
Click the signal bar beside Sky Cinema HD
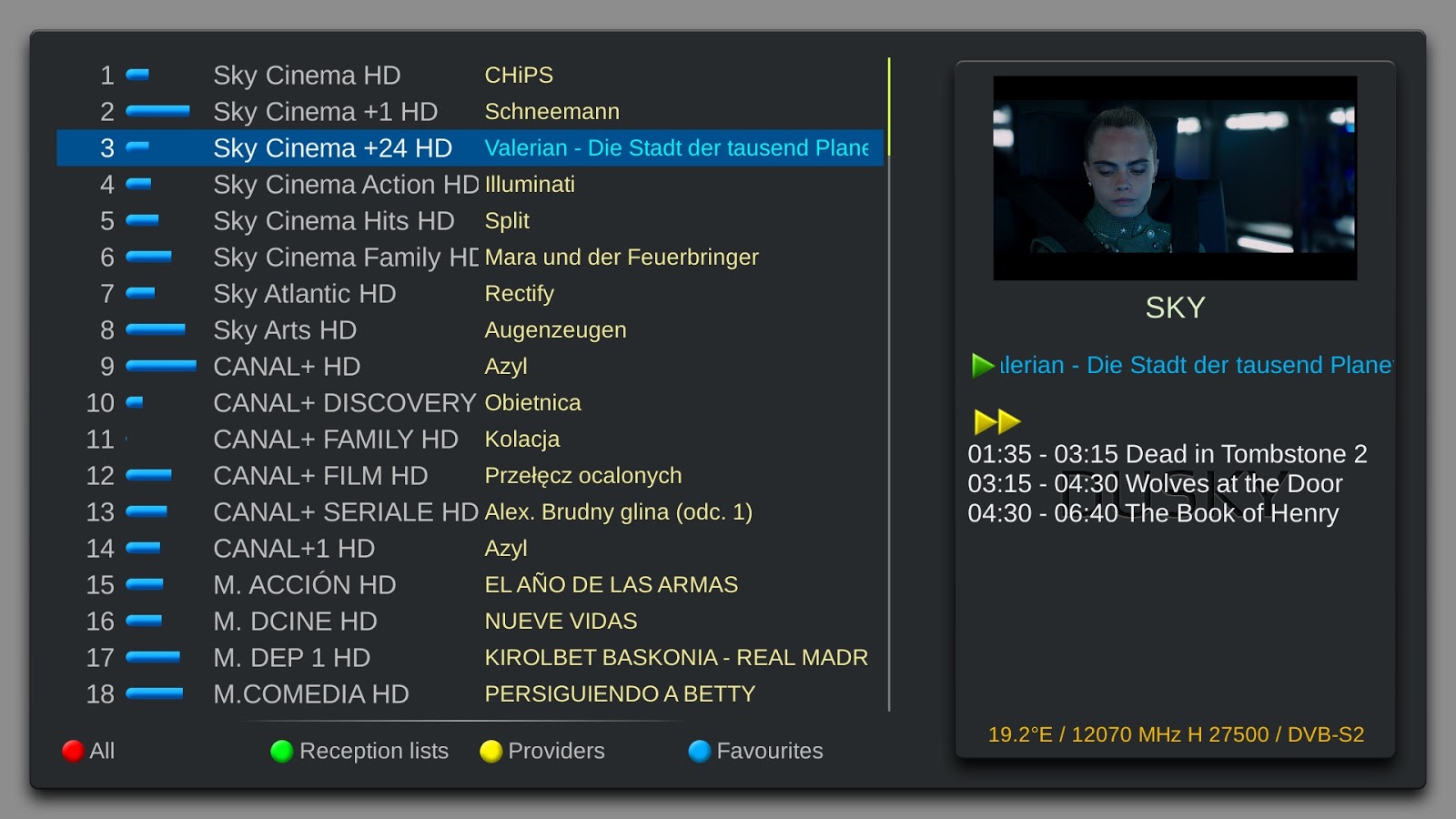[x=136, y=76]
